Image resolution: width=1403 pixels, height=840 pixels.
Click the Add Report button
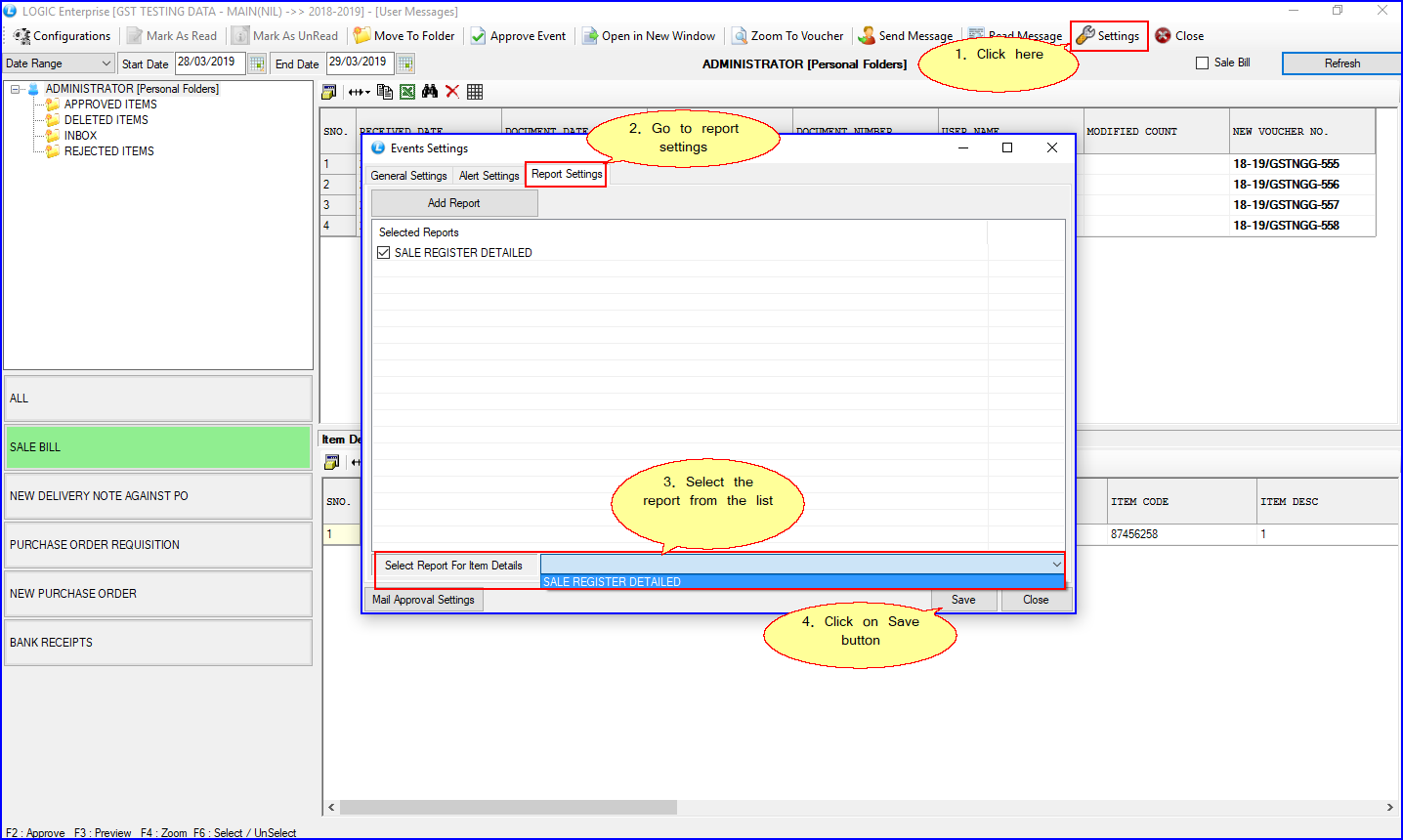454,203
